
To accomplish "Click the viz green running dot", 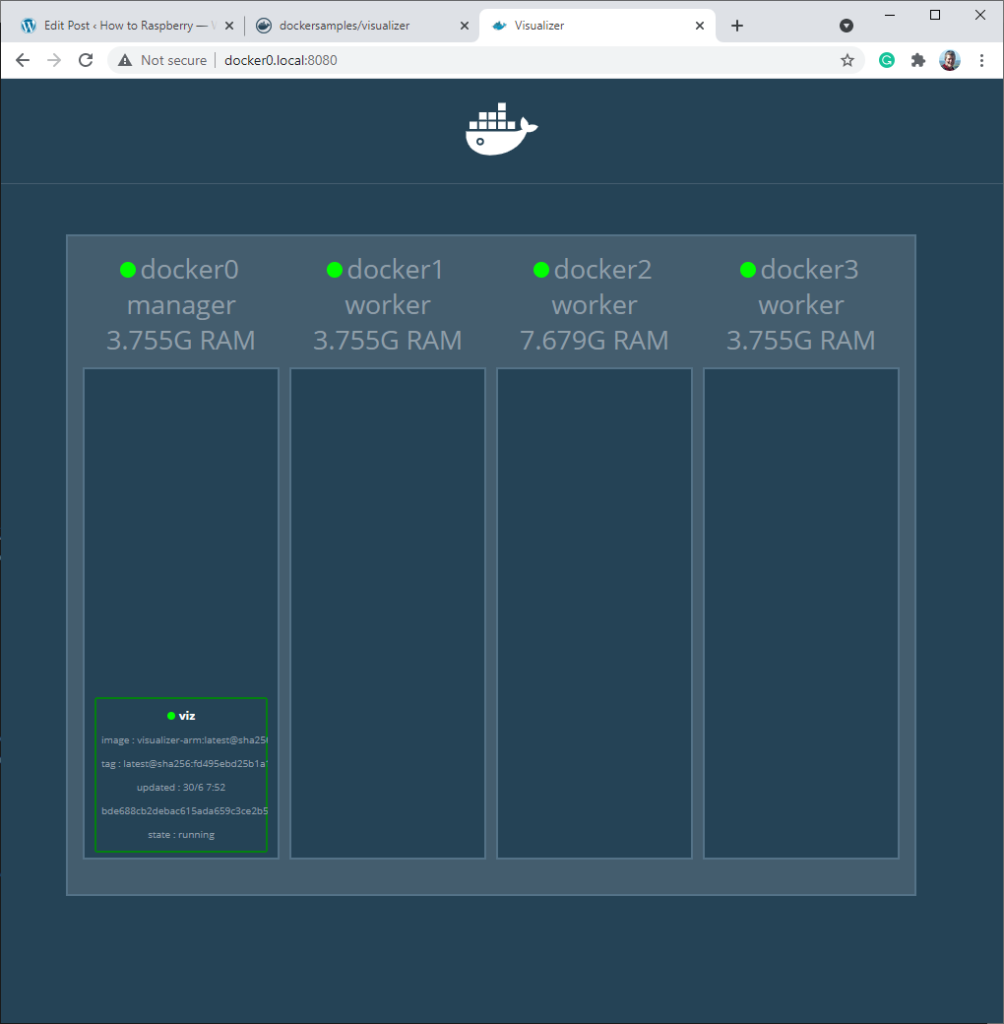I will (x=171, y=716).
